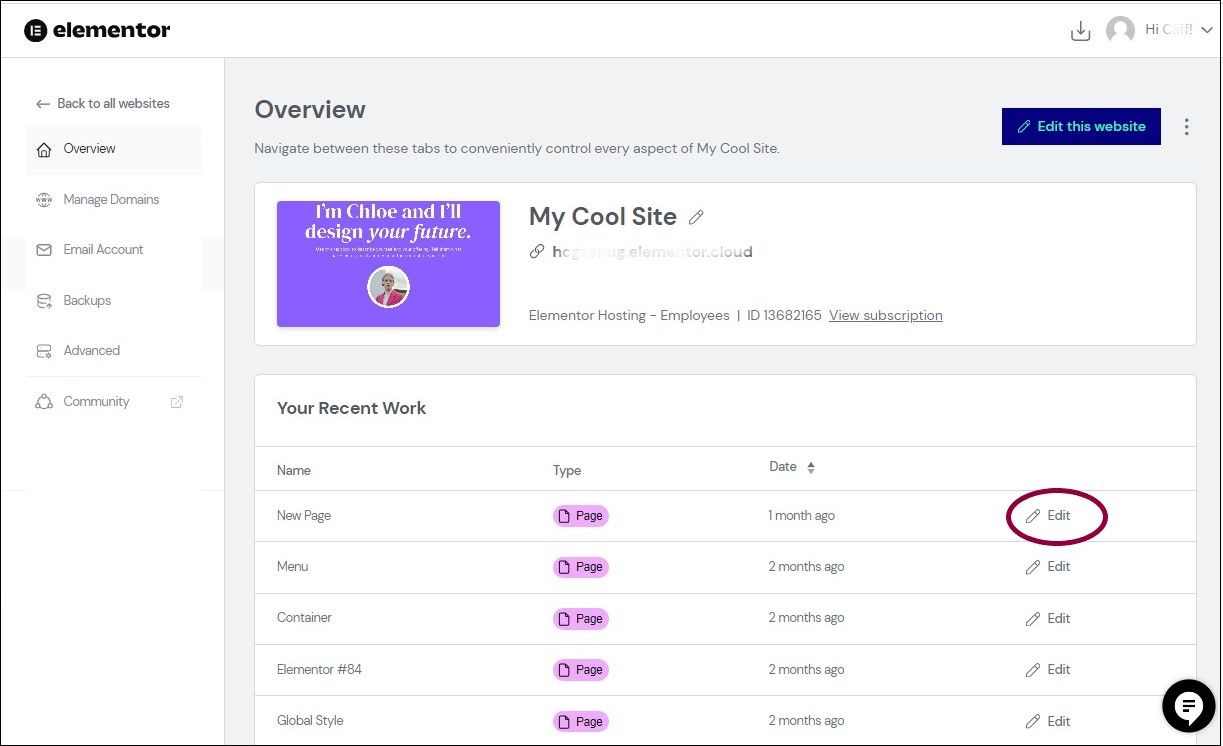
Task: Go back to all websites
Action: (x=103, y=103)
